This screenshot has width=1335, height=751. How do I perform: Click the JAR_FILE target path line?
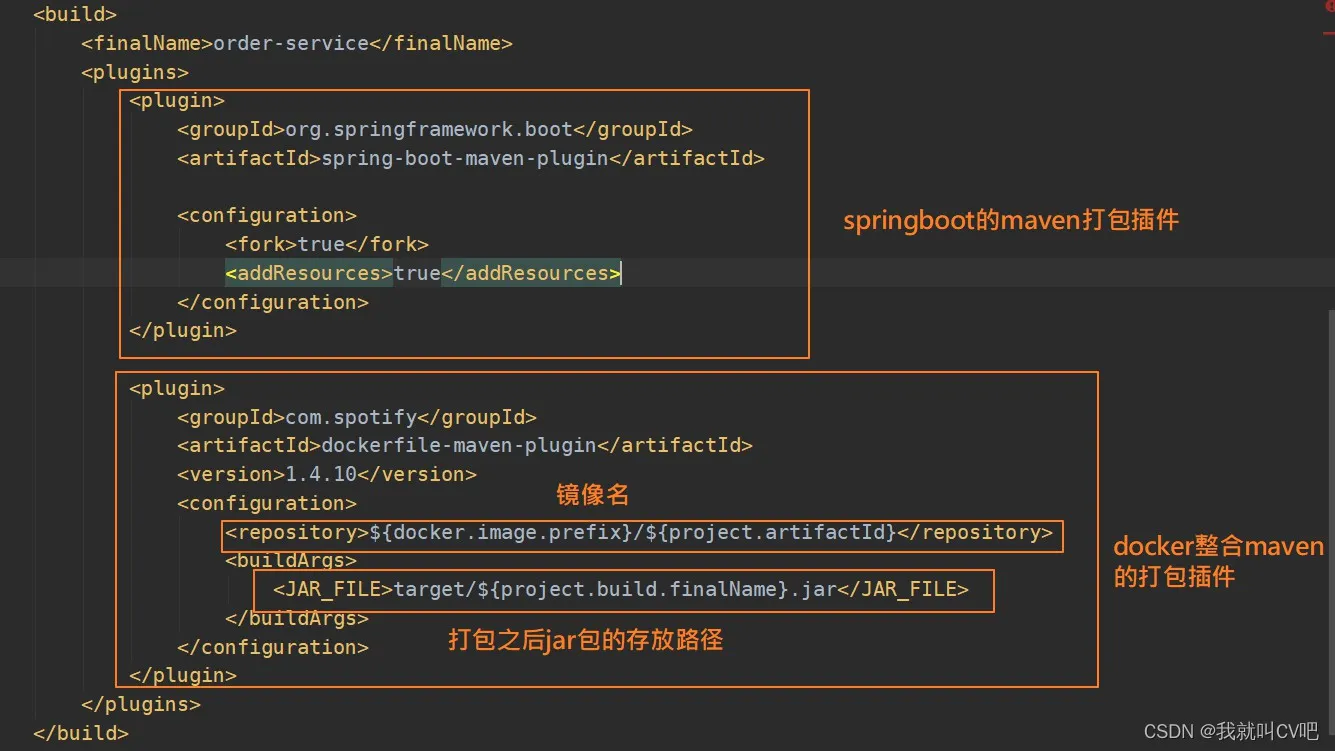(x=621, y=589)
